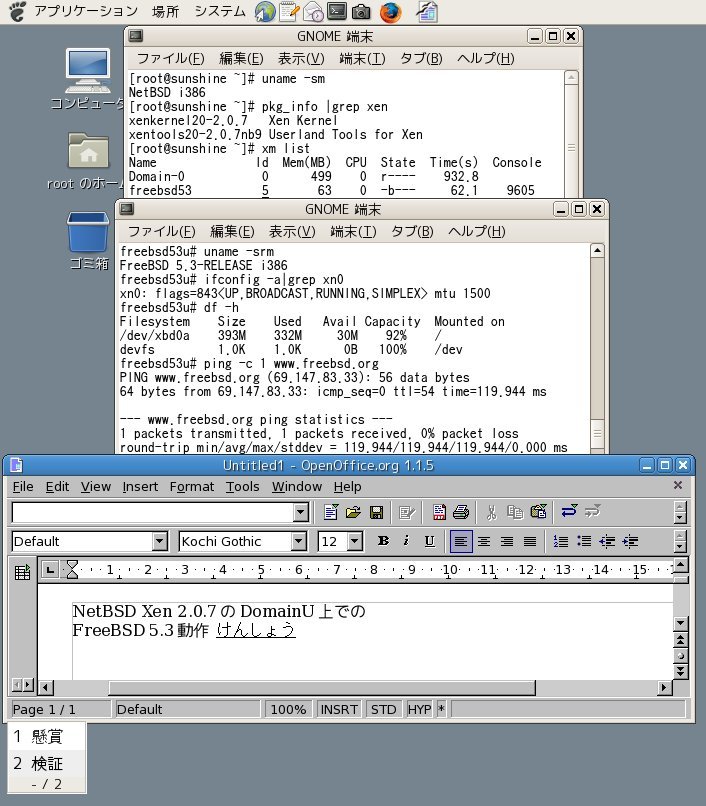This screenshot has width=706, height=806.
Task: Click the table icon left of ruler
Action: (x=22, y=572)
